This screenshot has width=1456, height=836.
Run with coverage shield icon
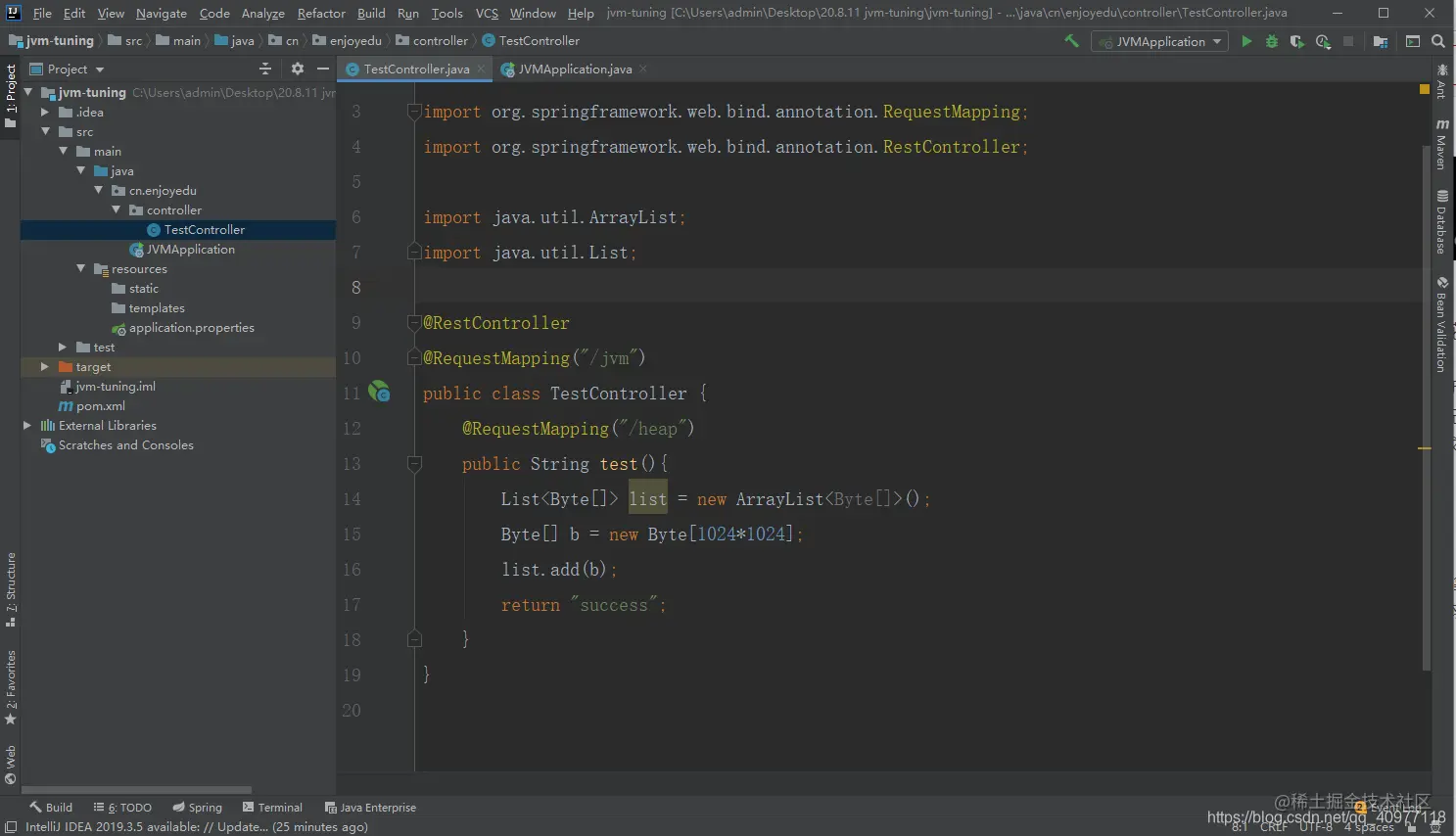click(1296, 41)
